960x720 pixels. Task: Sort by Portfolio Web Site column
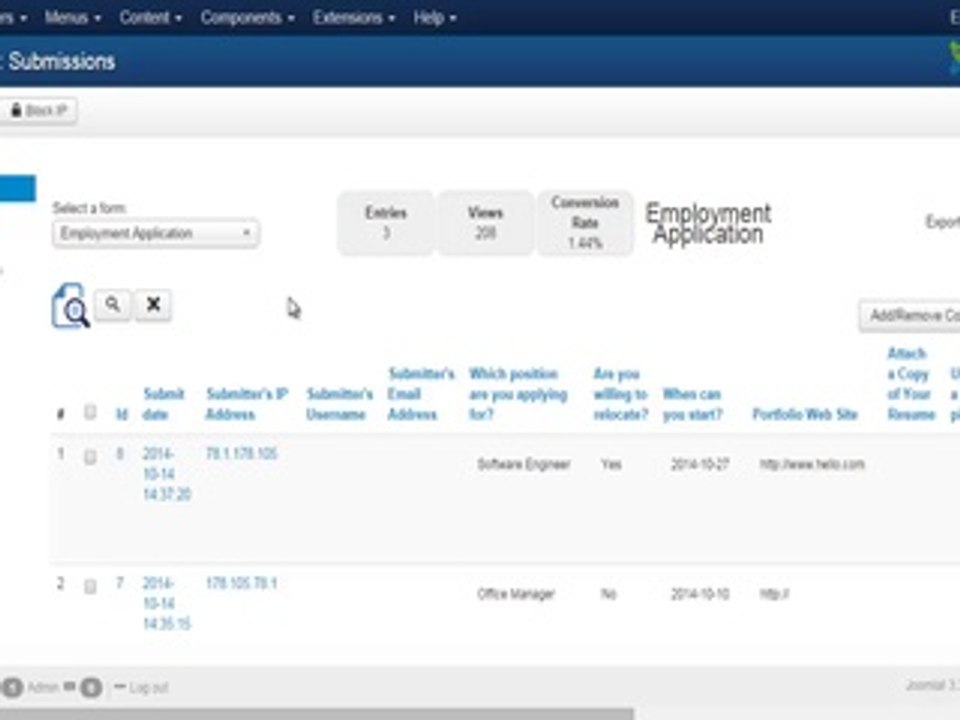(804, 414)
